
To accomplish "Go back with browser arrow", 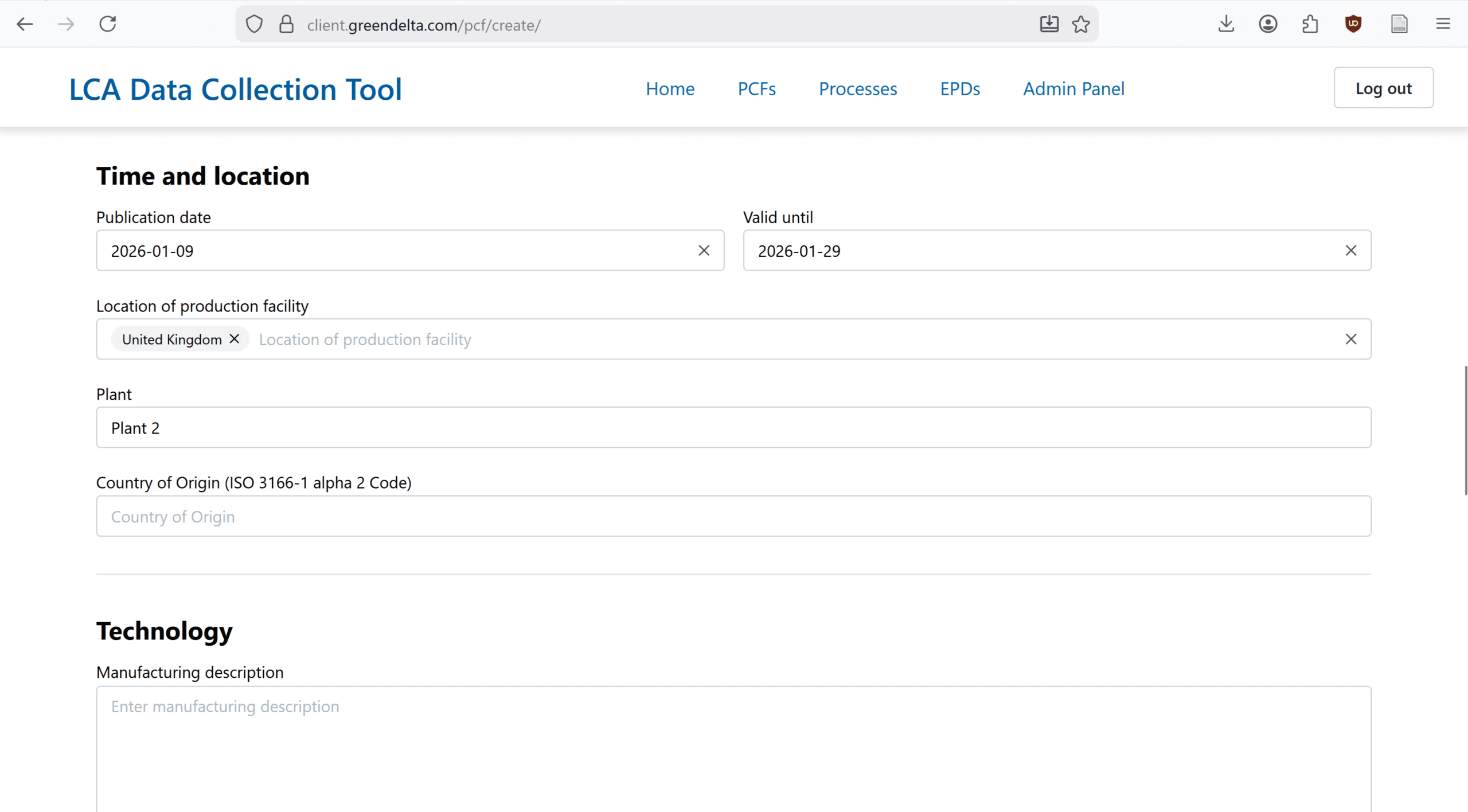I will click(x=25, y=24).
